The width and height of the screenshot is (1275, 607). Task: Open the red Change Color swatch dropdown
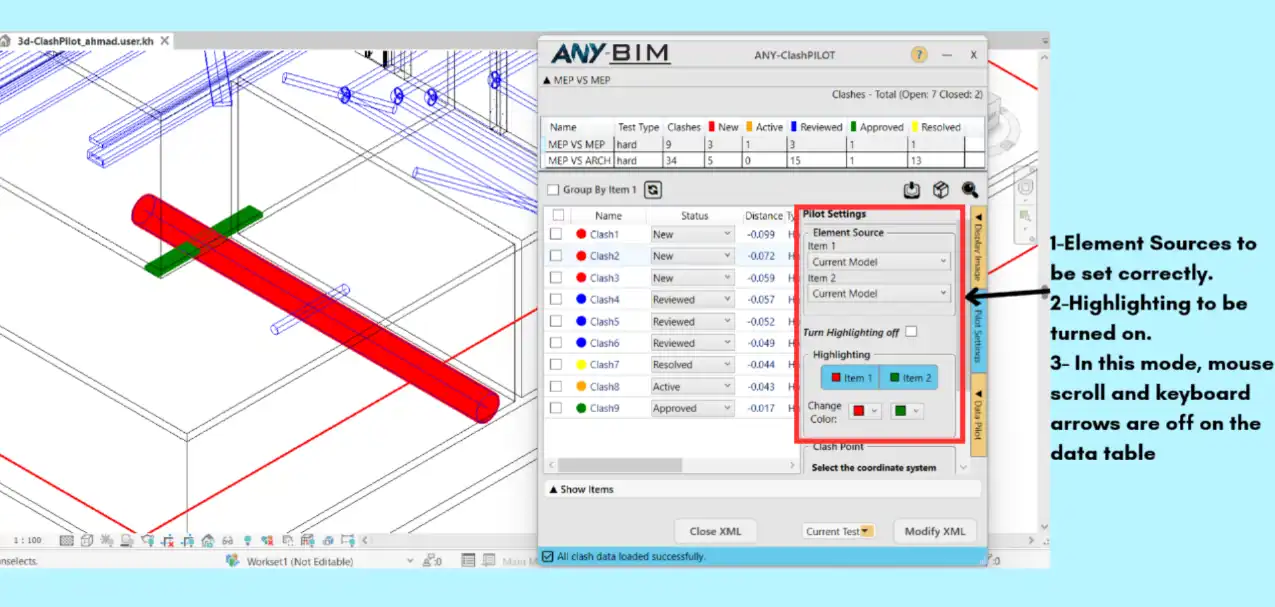(865, 410)
